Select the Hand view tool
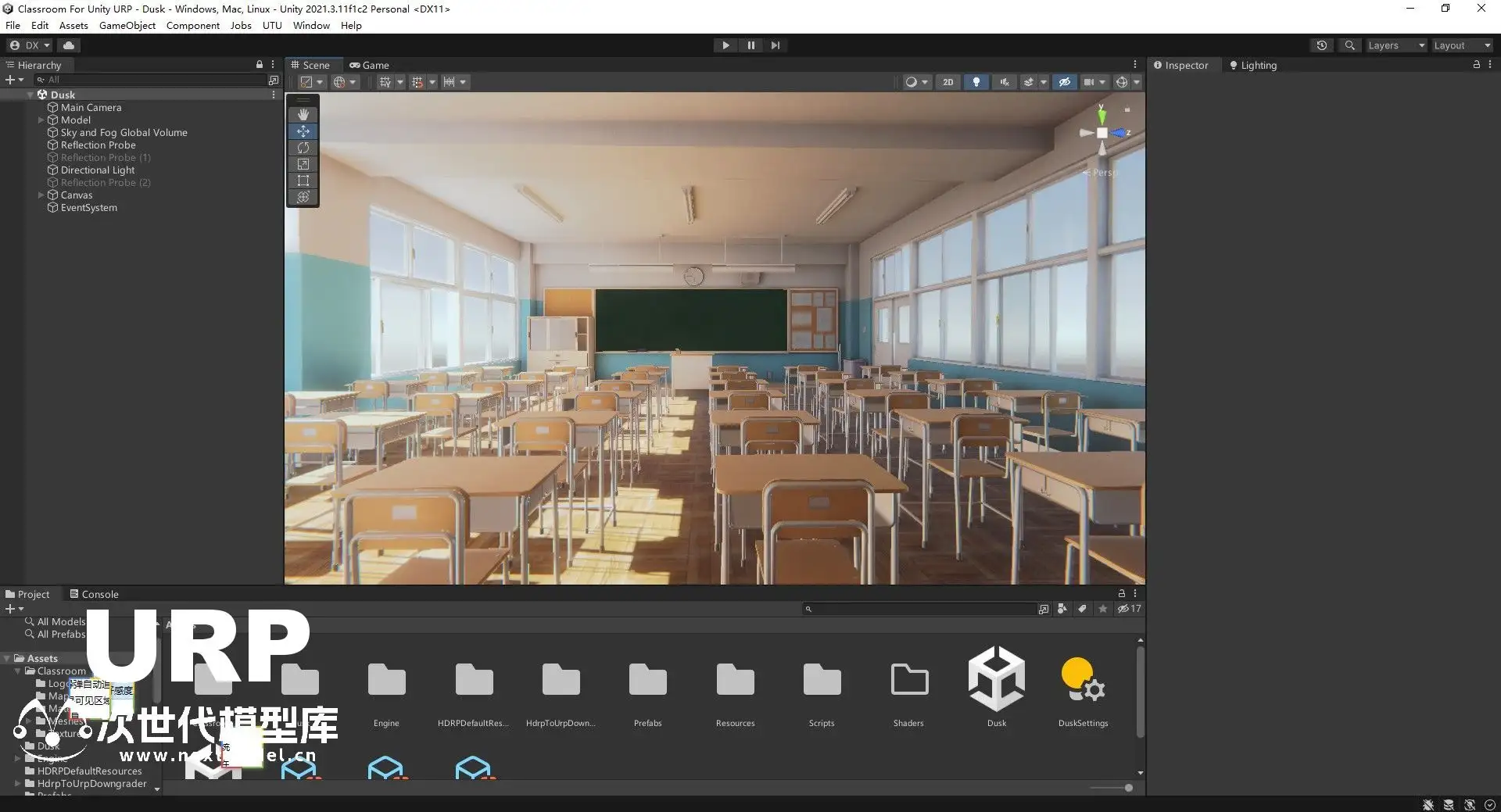 [x=303, y=115]
